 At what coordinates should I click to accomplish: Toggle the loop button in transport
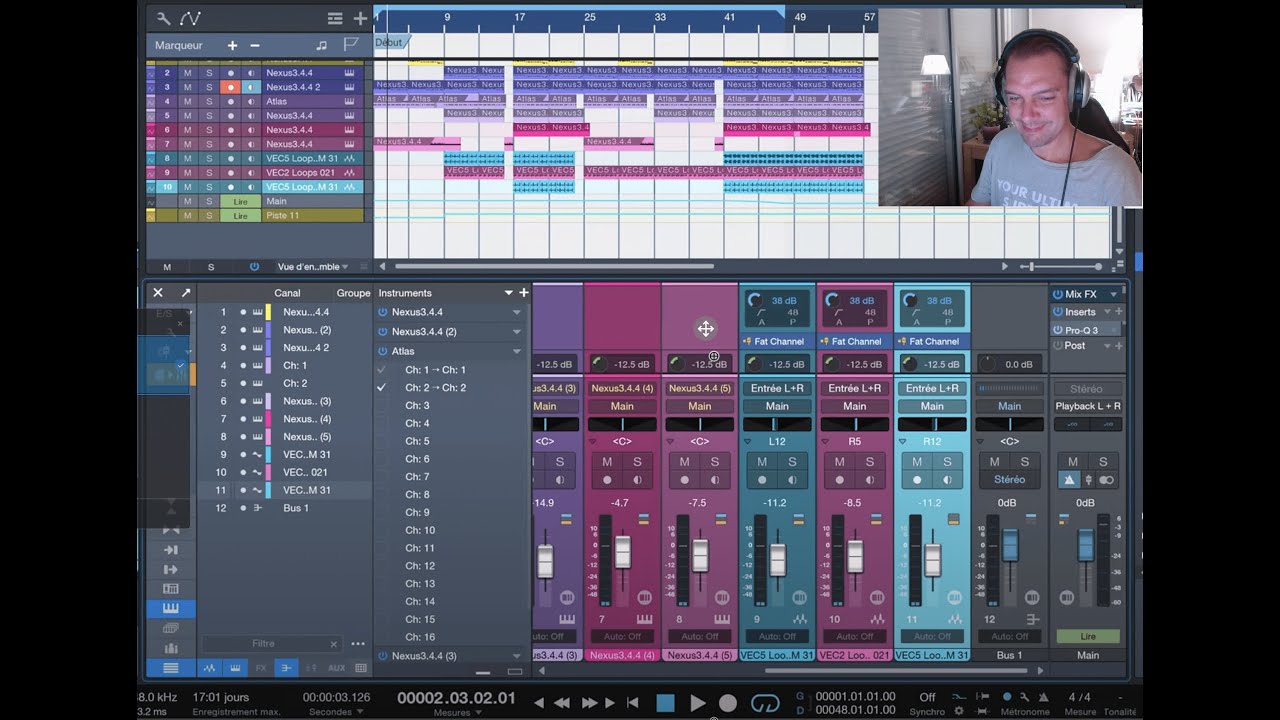(765, 703)
